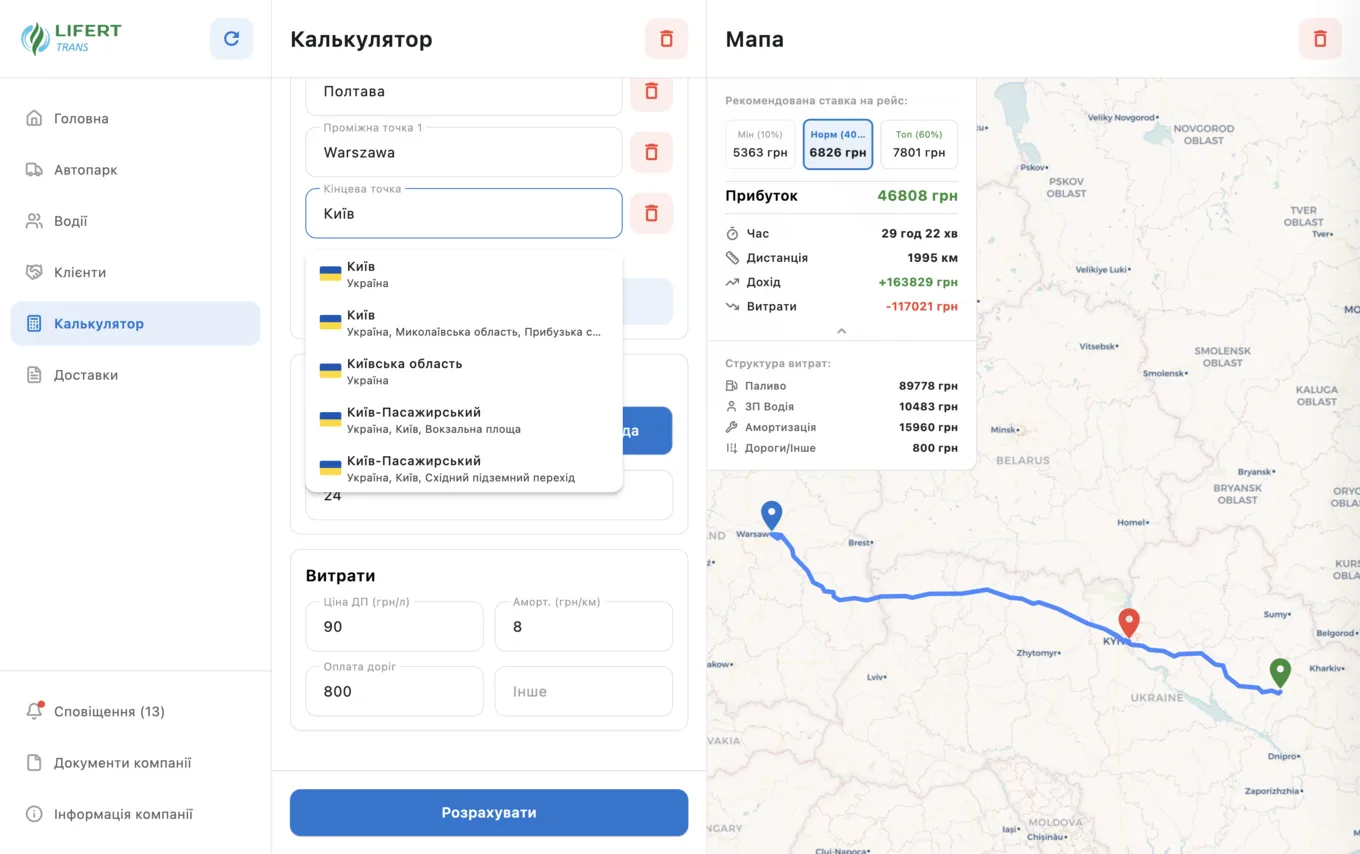Click the refresh icon button beside the logo
This screenshot has width=1360, height=854.
[231, 39]
